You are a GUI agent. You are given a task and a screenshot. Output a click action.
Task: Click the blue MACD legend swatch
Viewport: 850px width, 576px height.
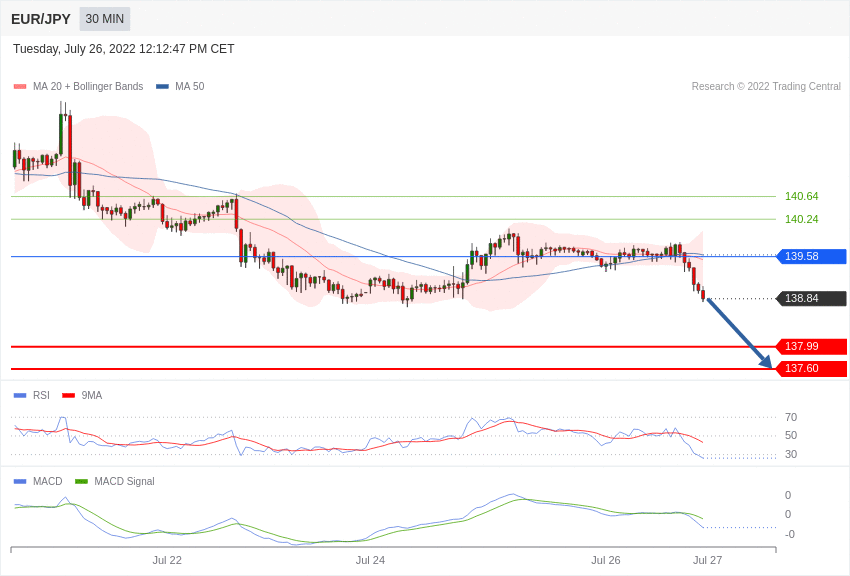point(20,481)
